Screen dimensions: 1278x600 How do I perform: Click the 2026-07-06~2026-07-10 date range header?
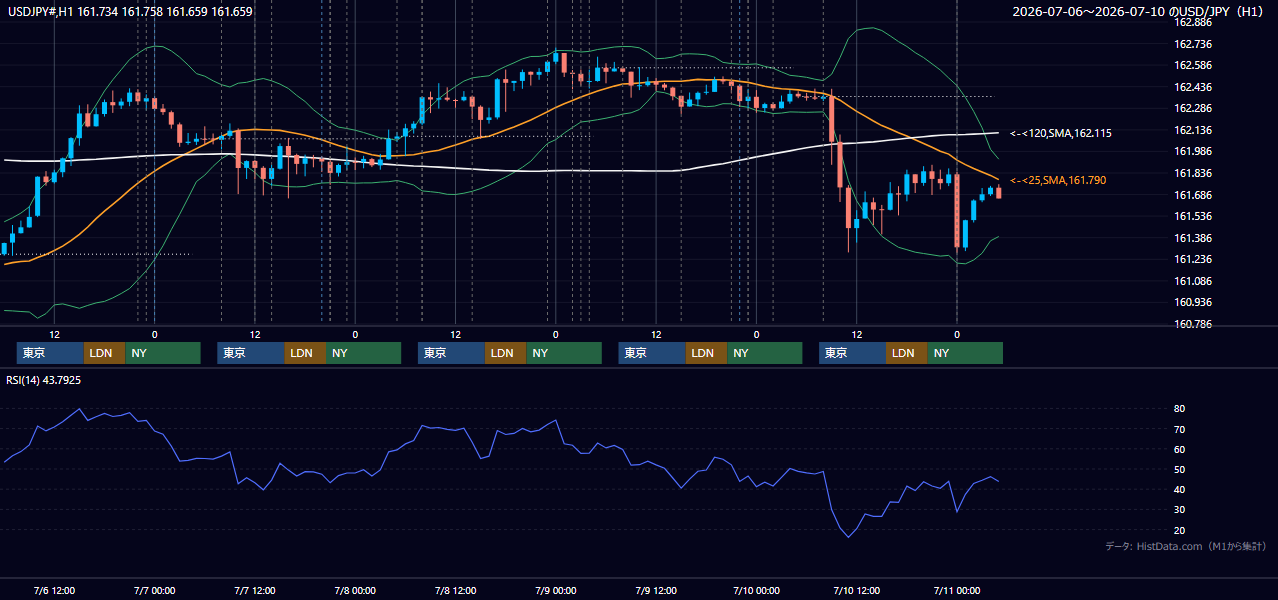[1138, 12]
